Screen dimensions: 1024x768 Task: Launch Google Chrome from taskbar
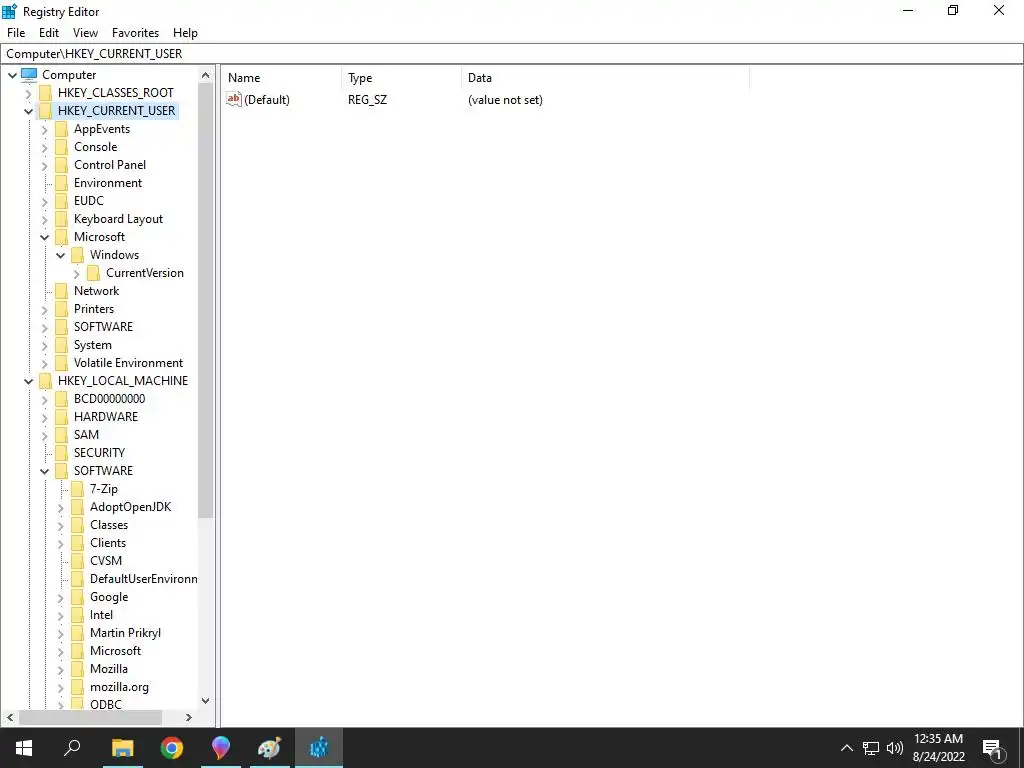(x=172, y=748)
